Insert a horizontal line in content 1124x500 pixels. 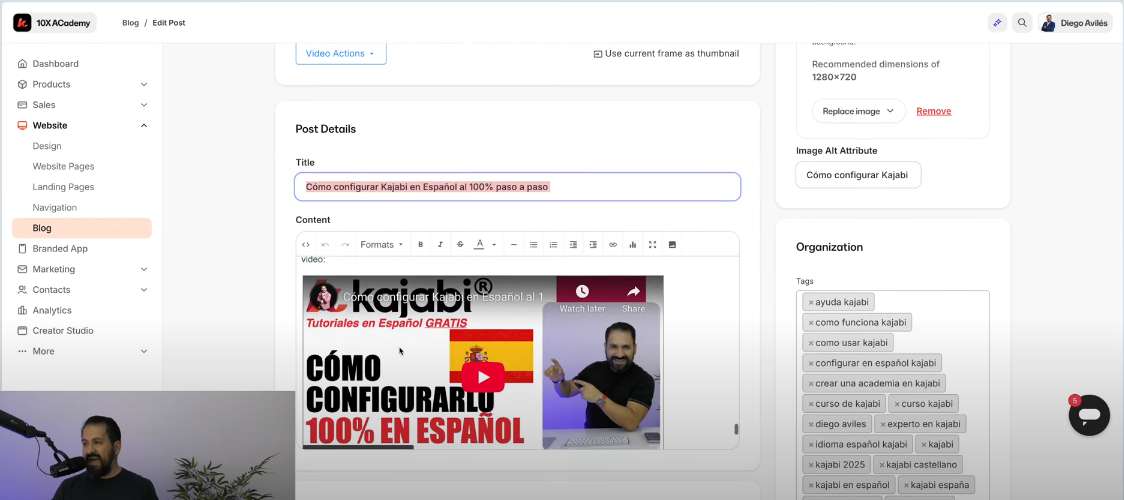(x=514, y=244)
